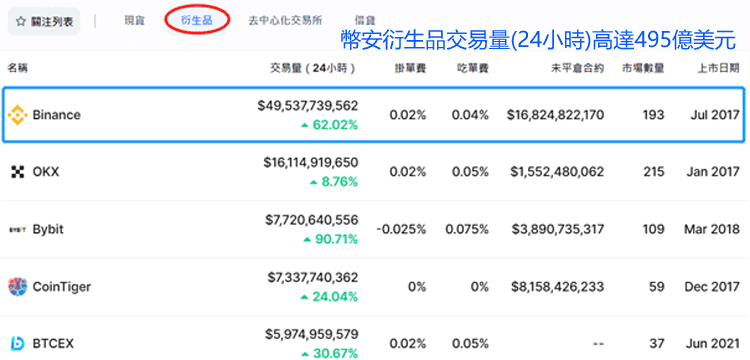Sort by 交易量（24小時）column header
Viewport: 750px width, 360px height.
[x=313, y=68]
